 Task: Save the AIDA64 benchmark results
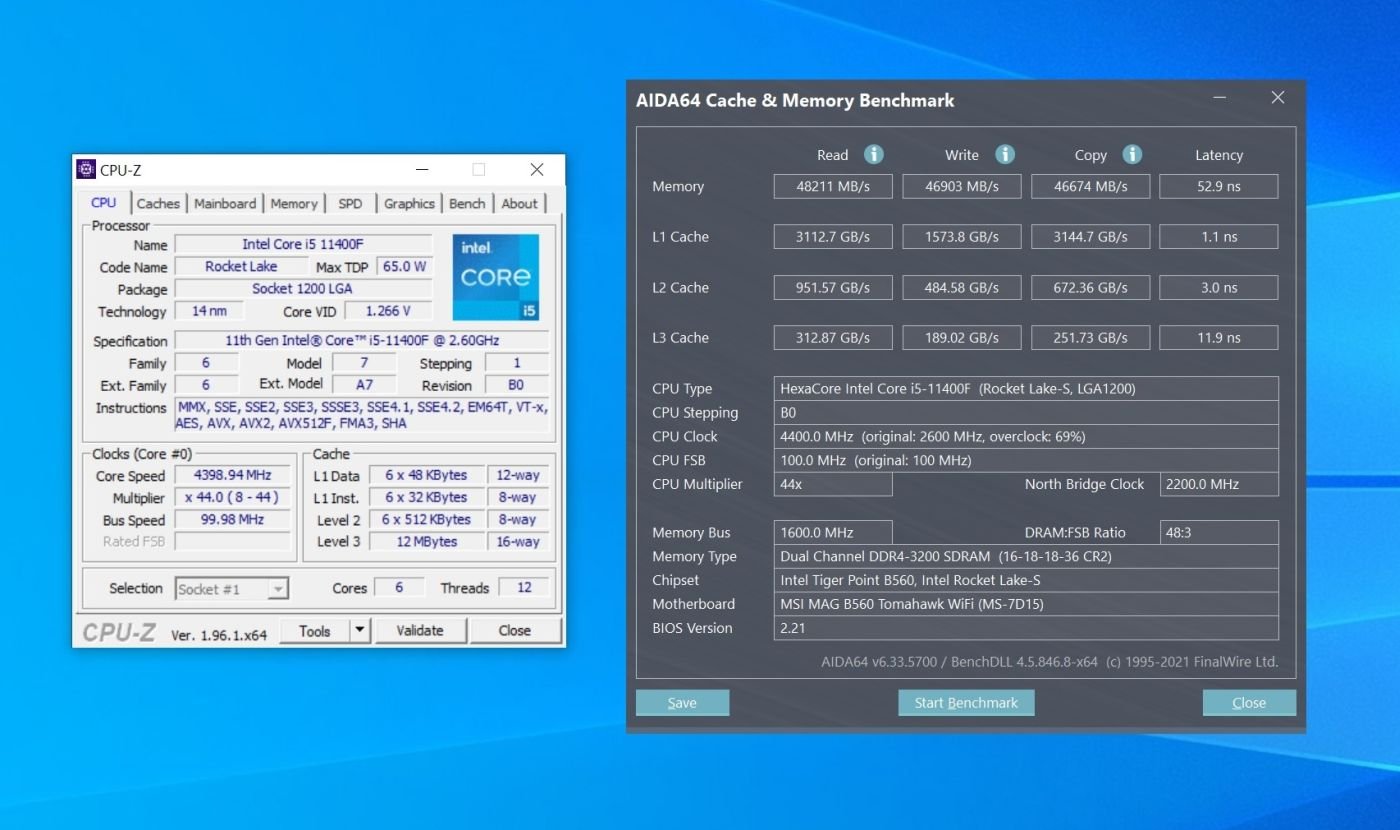click(x=682, y=703)
